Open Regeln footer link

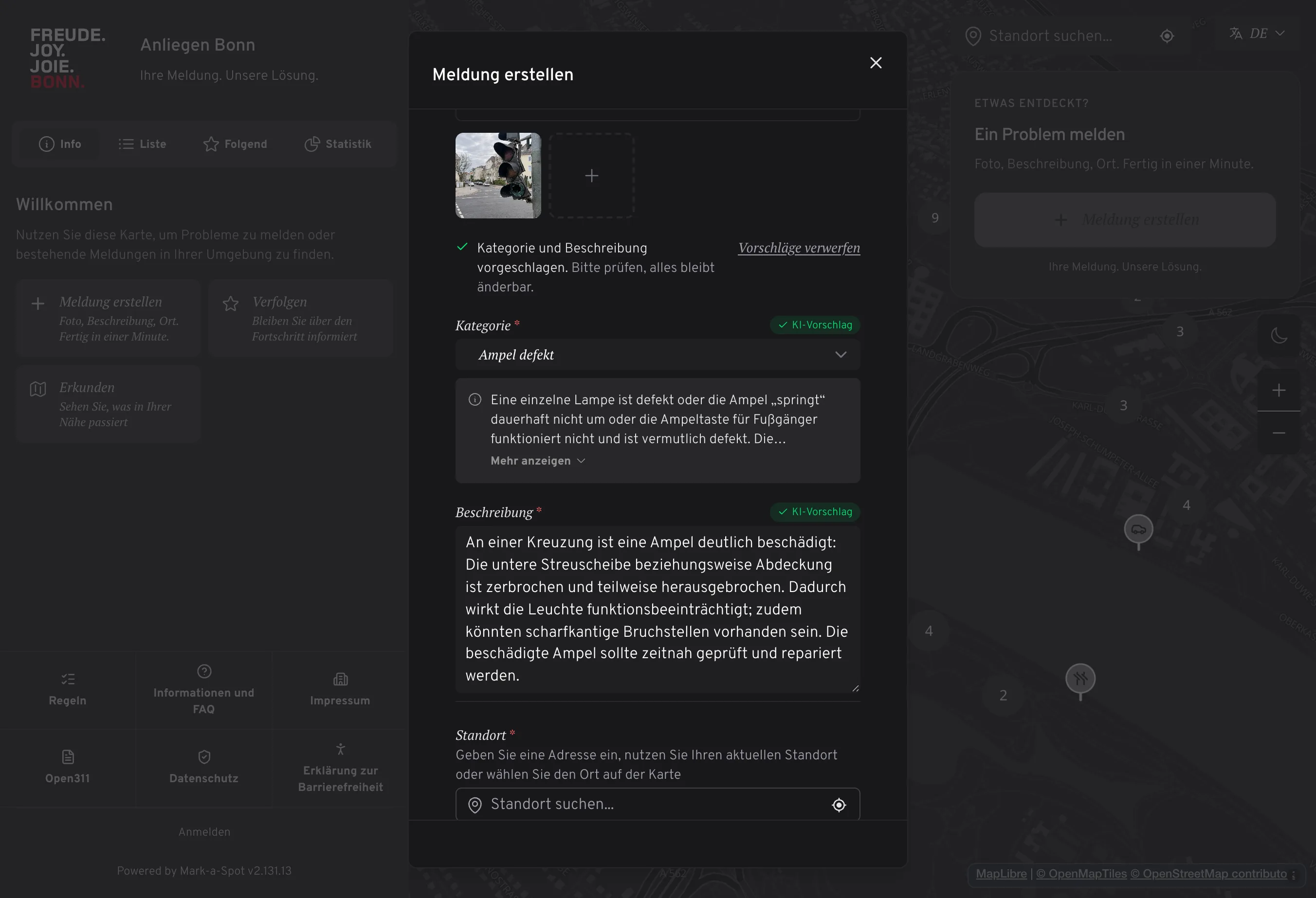pyautogui.click(x=67, y=690)
